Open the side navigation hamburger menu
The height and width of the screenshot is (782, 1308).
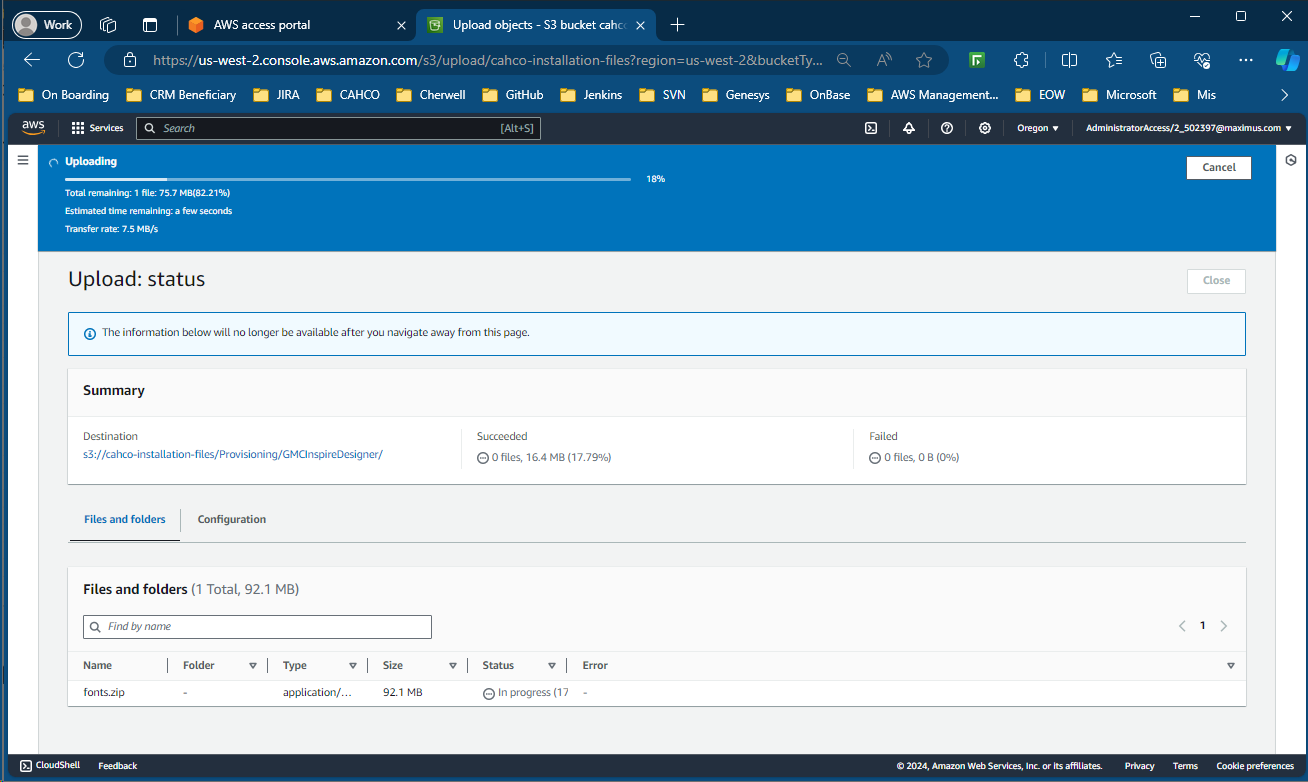click(23, 160)
